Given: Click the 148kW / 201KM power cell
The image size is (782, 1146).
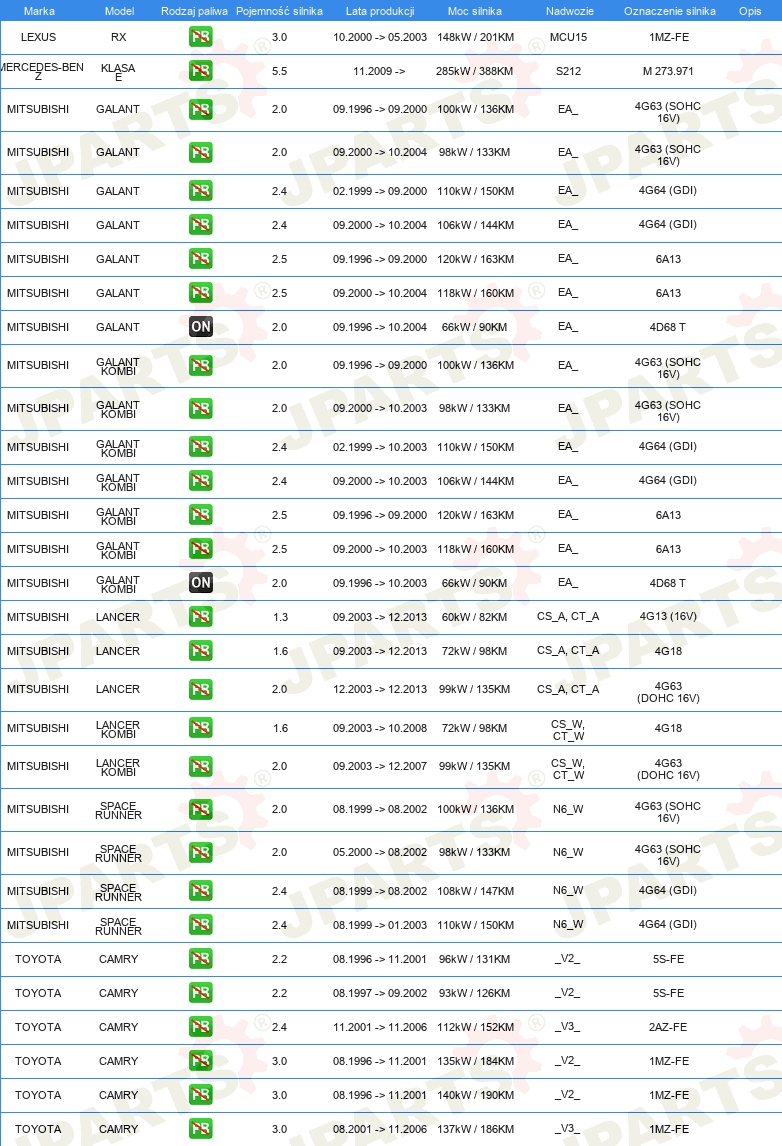Looking at the screenshot, I should coord(475,37).
